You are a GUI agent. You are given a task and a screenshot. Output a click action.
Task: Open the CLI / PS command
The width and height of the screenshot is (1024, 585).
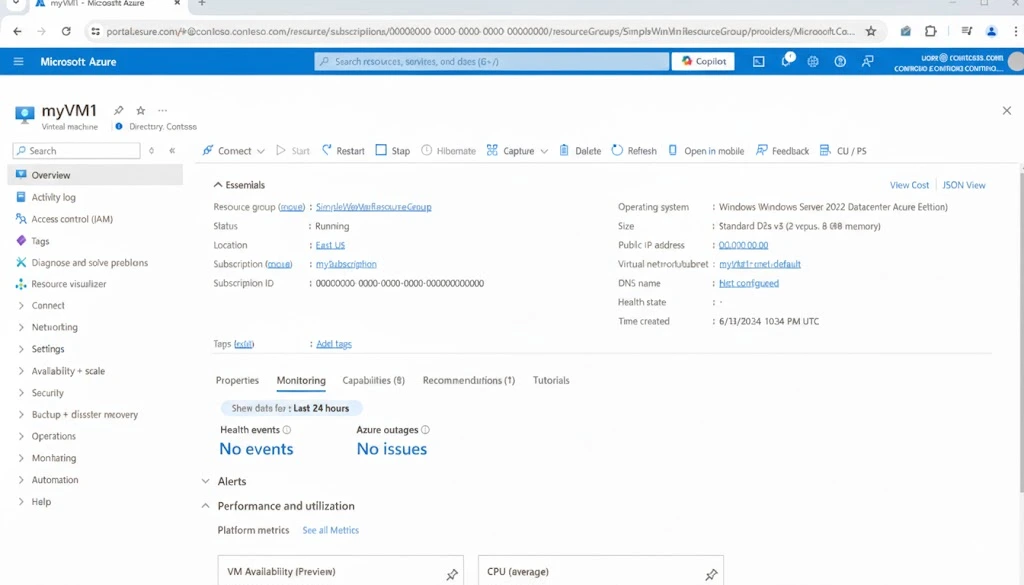click(x=843, y=151)
